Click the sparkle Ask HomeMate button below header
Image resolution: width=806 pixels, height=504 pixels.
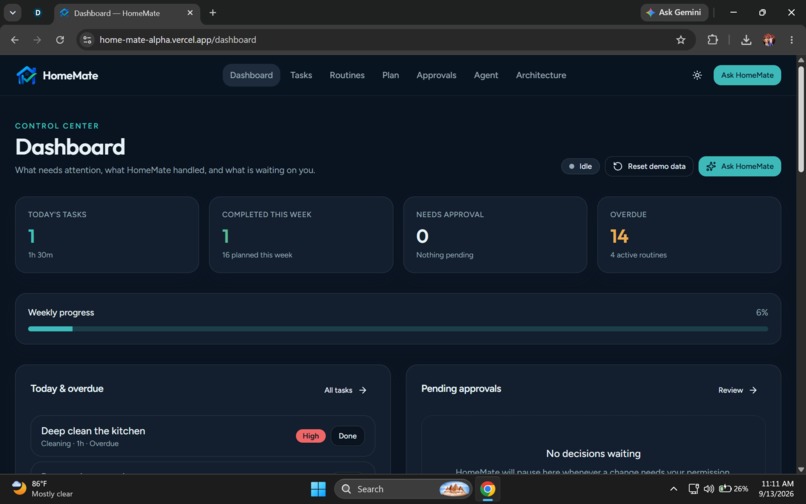tap(740, 166)
